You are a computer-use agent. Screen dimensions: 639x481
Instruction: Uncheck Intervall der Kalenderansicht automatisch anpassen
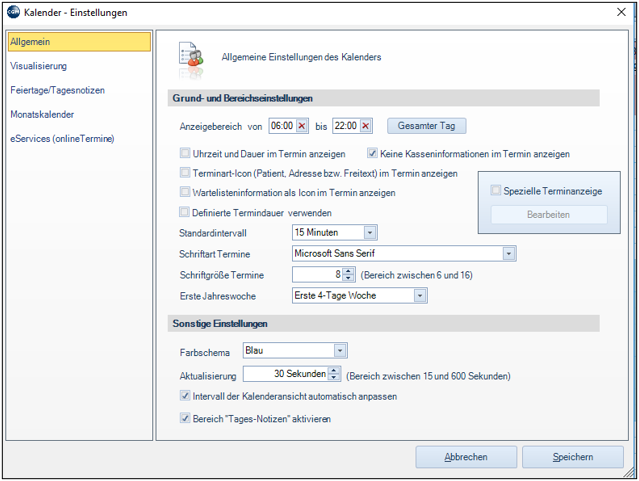tap(185, 396)
